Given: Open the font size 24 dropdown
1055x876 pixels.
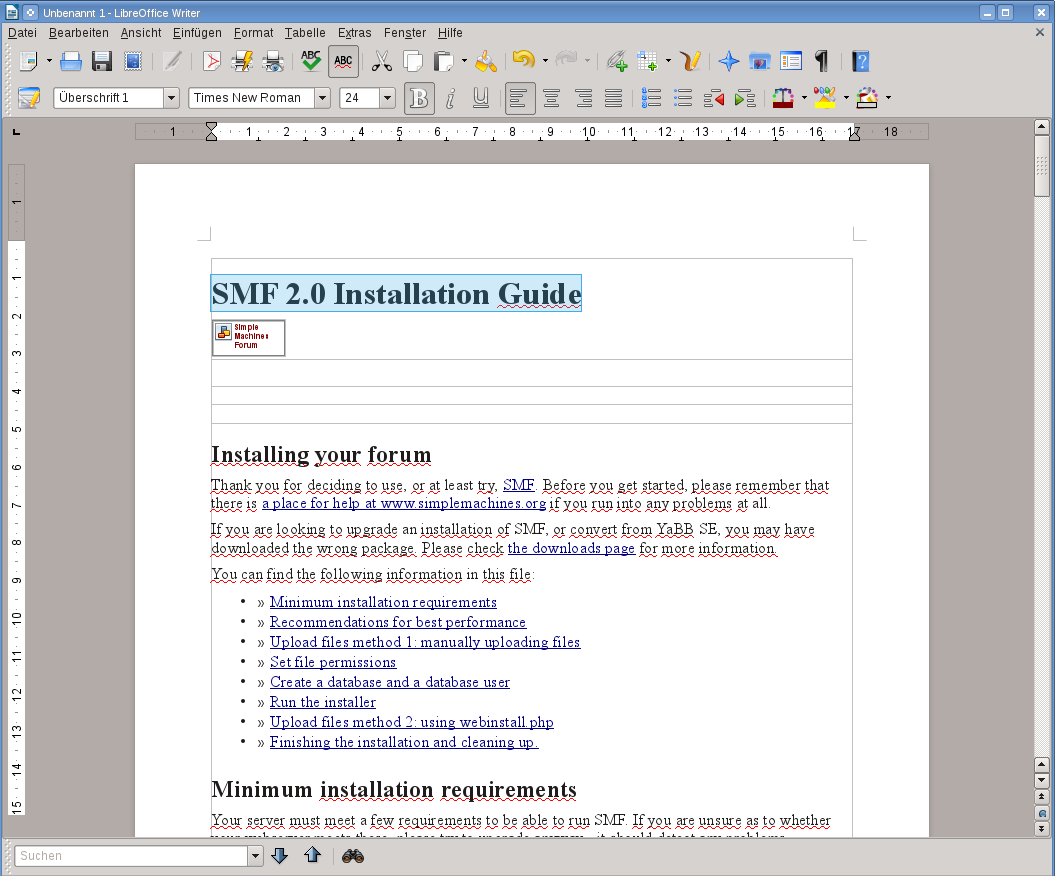Looking at the screenshot, I should pyautogui.click(x=387, y=98).
